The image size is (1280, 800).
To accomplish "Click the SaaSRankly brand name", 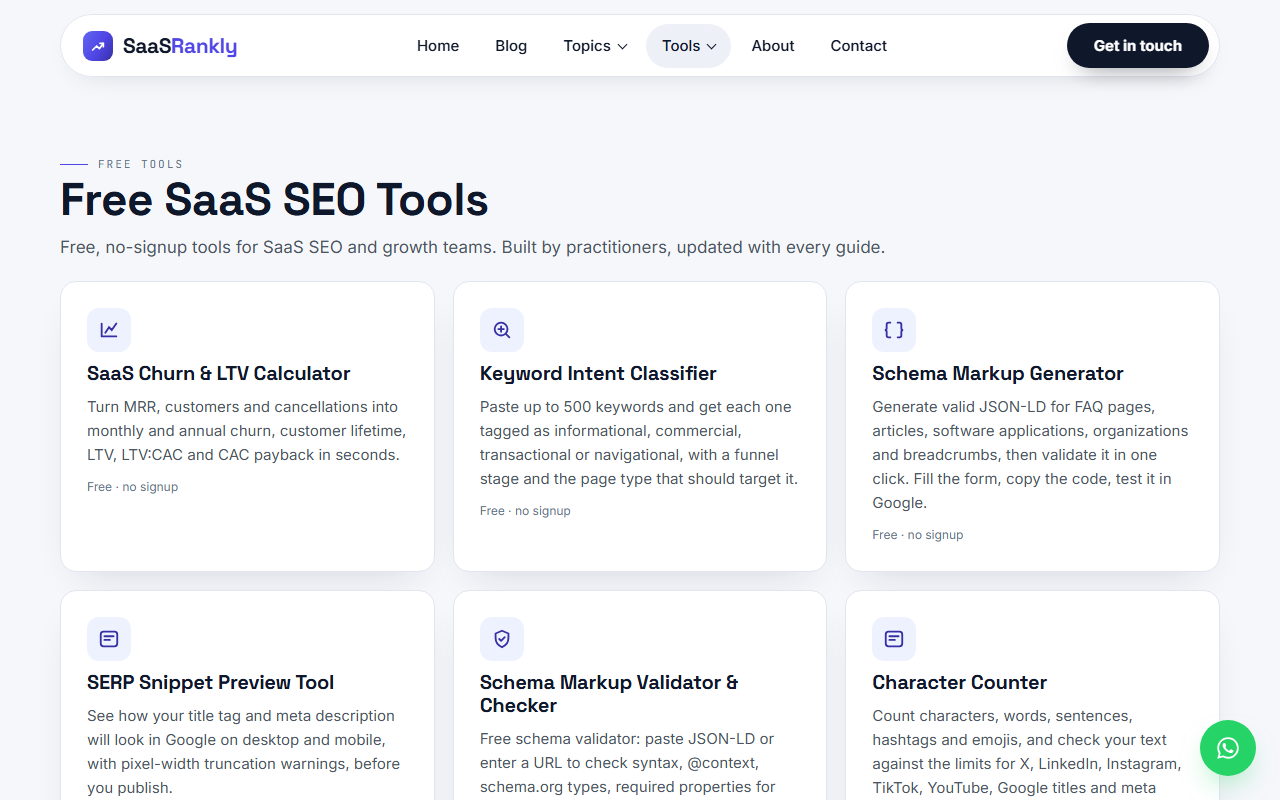I will click(x=180, y=46).
